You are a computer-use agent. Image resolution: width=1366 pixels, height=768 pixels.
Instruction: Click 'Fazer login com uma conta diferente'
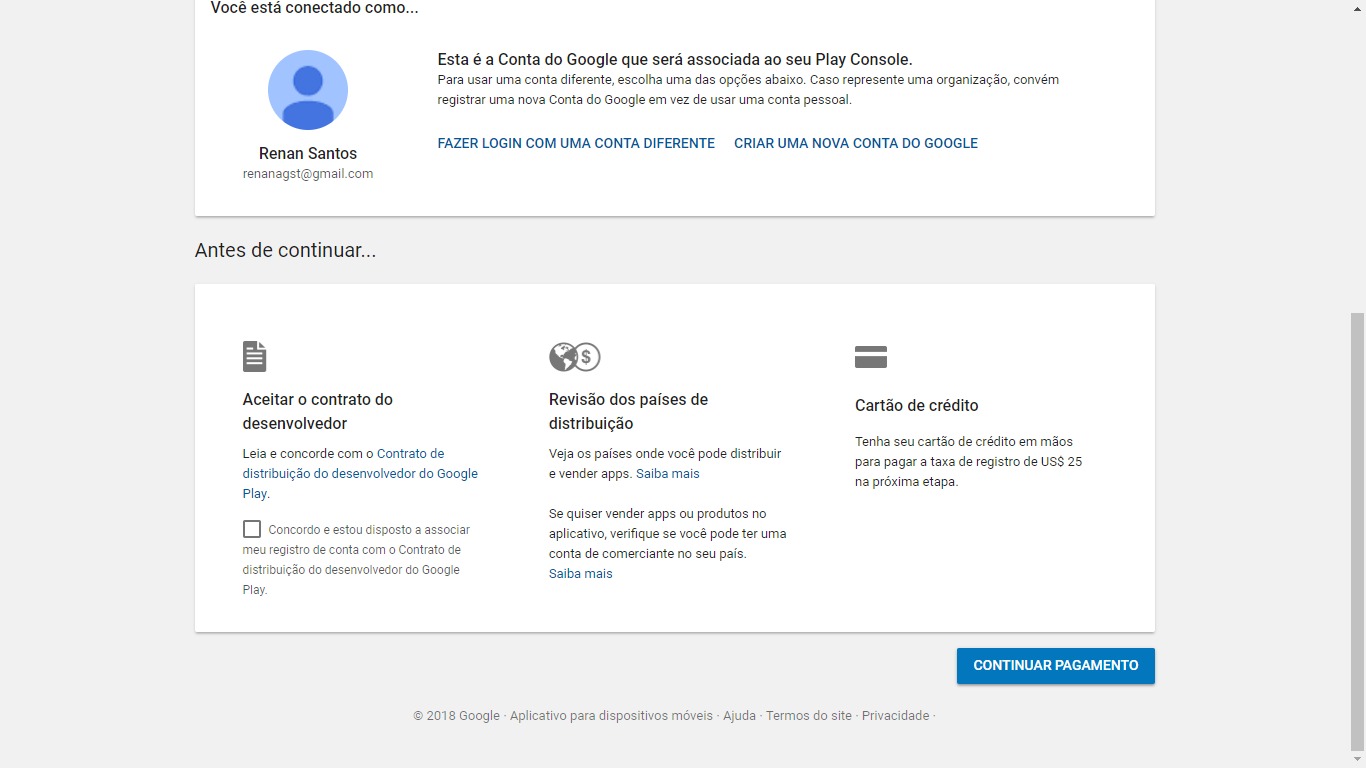tap(576, 143)
